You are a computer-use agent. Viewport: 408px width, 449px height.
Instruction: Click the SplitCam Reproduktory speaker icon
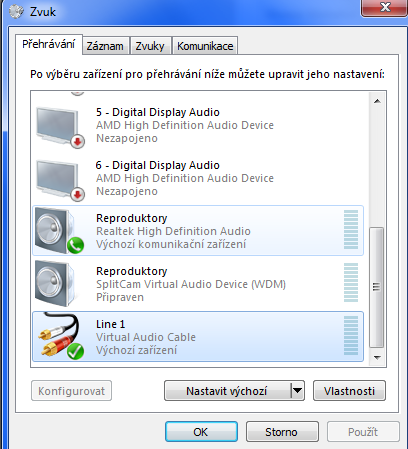57,284
